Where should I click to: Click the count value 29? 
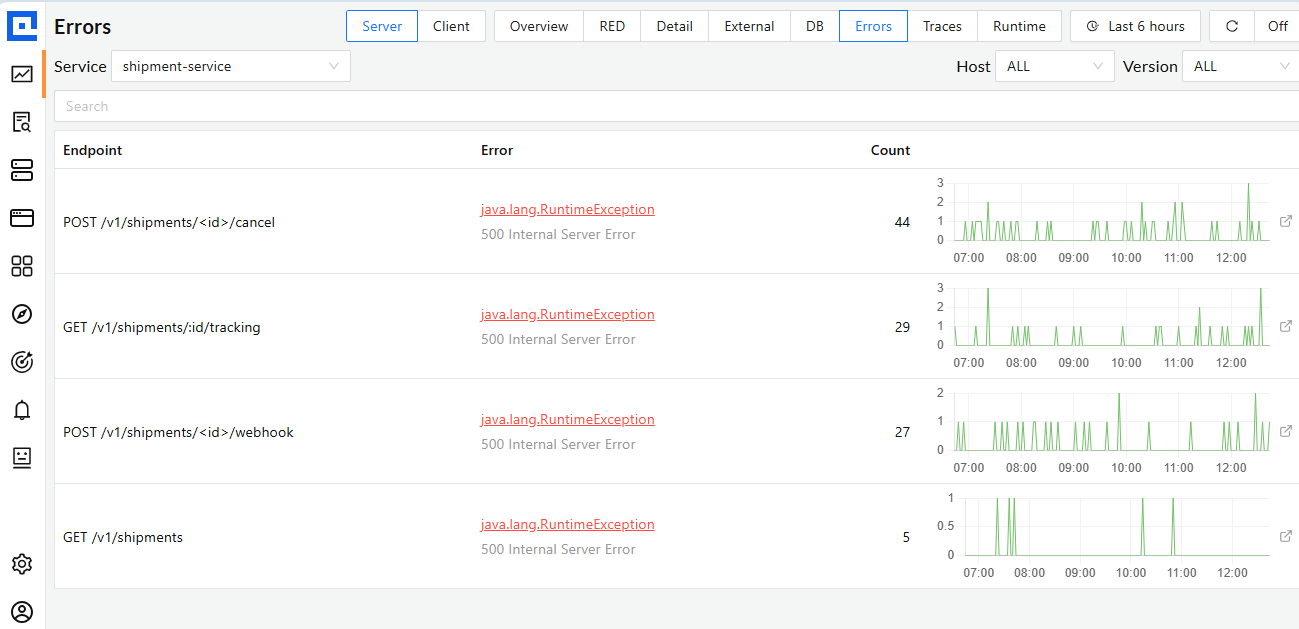click(x=902, y=327)
